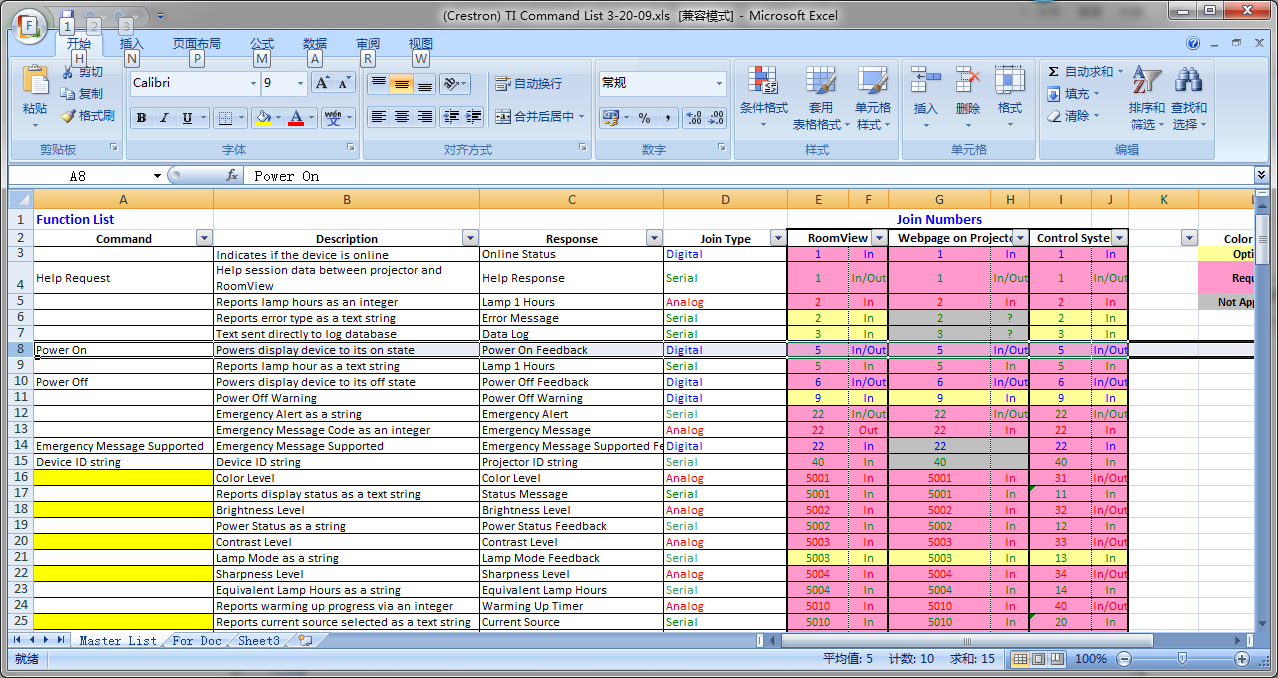The width and height of the screenshot is (1278, 678).
Task: Toggle Bold formatting
Action: tap(141, 118)
